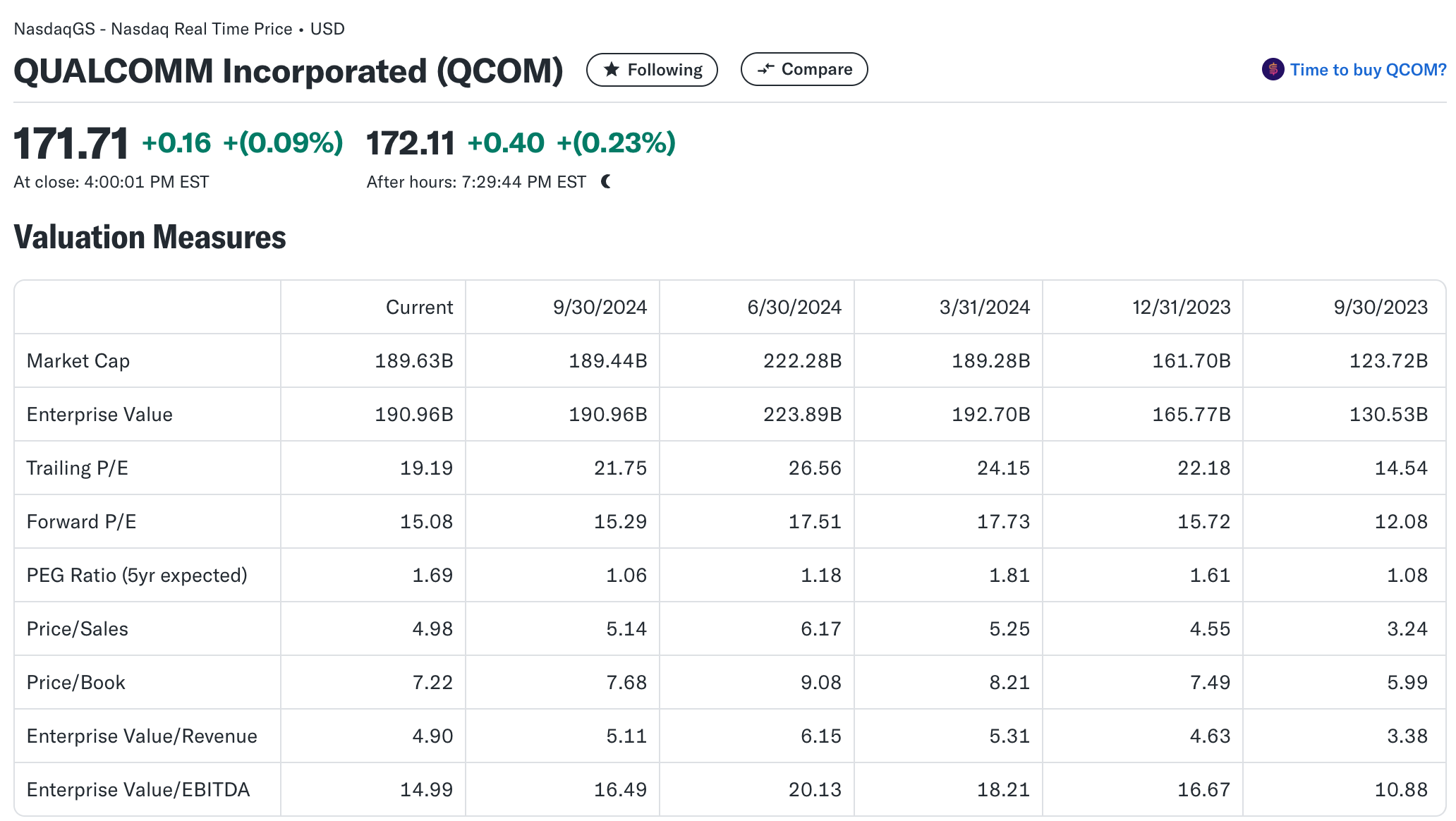The height and width of the screenshot is (821, 1456).
Task: Toggle the Following button for QCOM
Action: (652, 70)
